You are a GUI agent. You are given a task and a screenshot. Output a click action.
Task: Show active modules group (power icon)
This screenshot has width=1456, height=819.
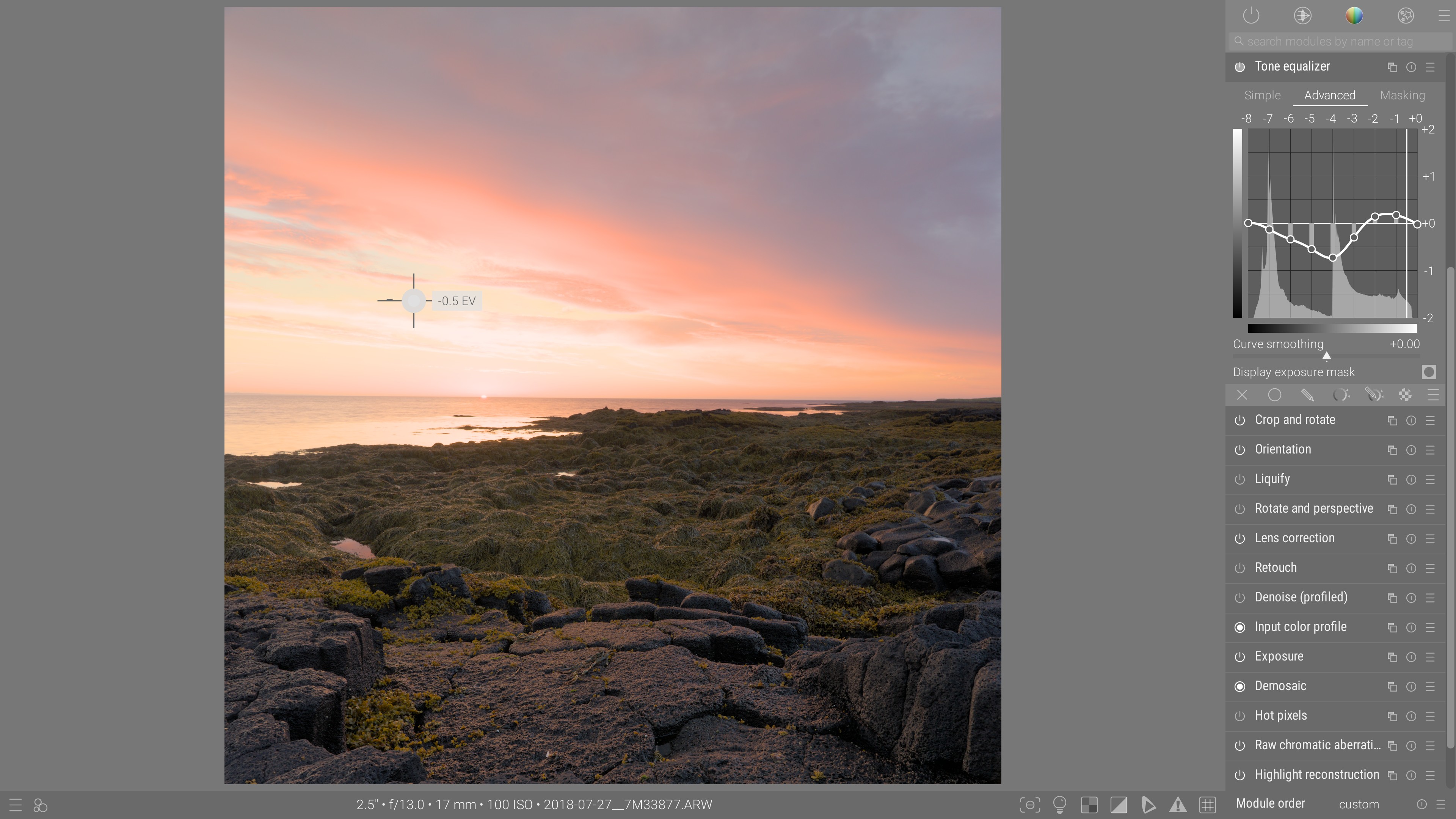pyautogui.click(x=1251, y=15)
